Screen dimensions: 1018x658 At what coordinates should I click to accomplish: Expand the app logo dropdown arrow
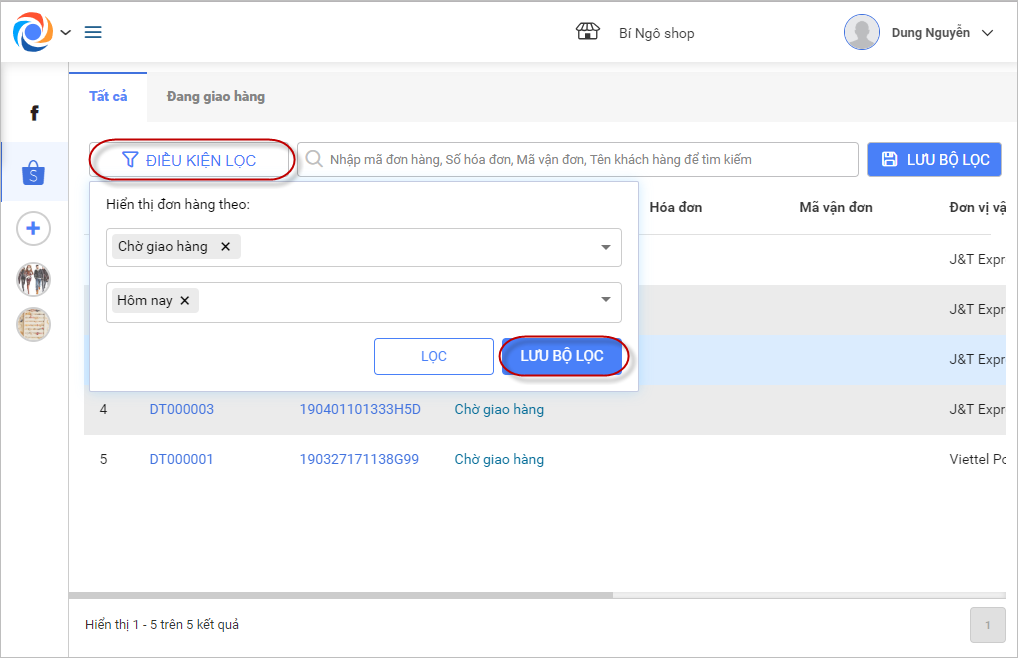tap(66, 32)
